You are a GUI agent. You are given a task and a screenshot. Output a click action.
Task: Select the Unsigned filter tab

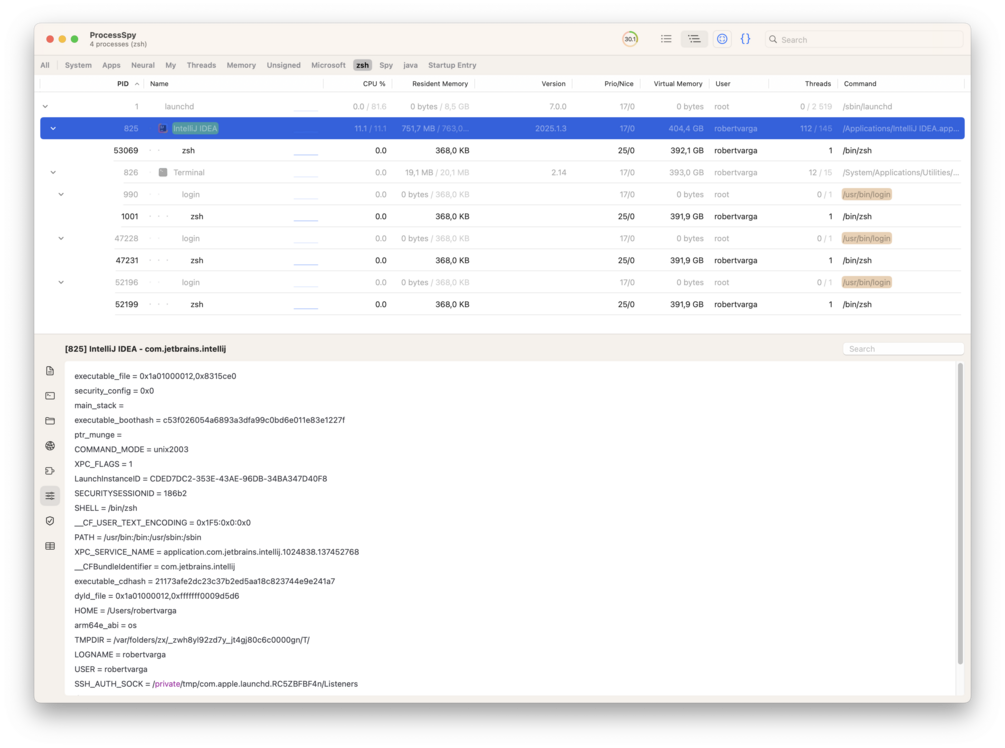tap(283, 65)
